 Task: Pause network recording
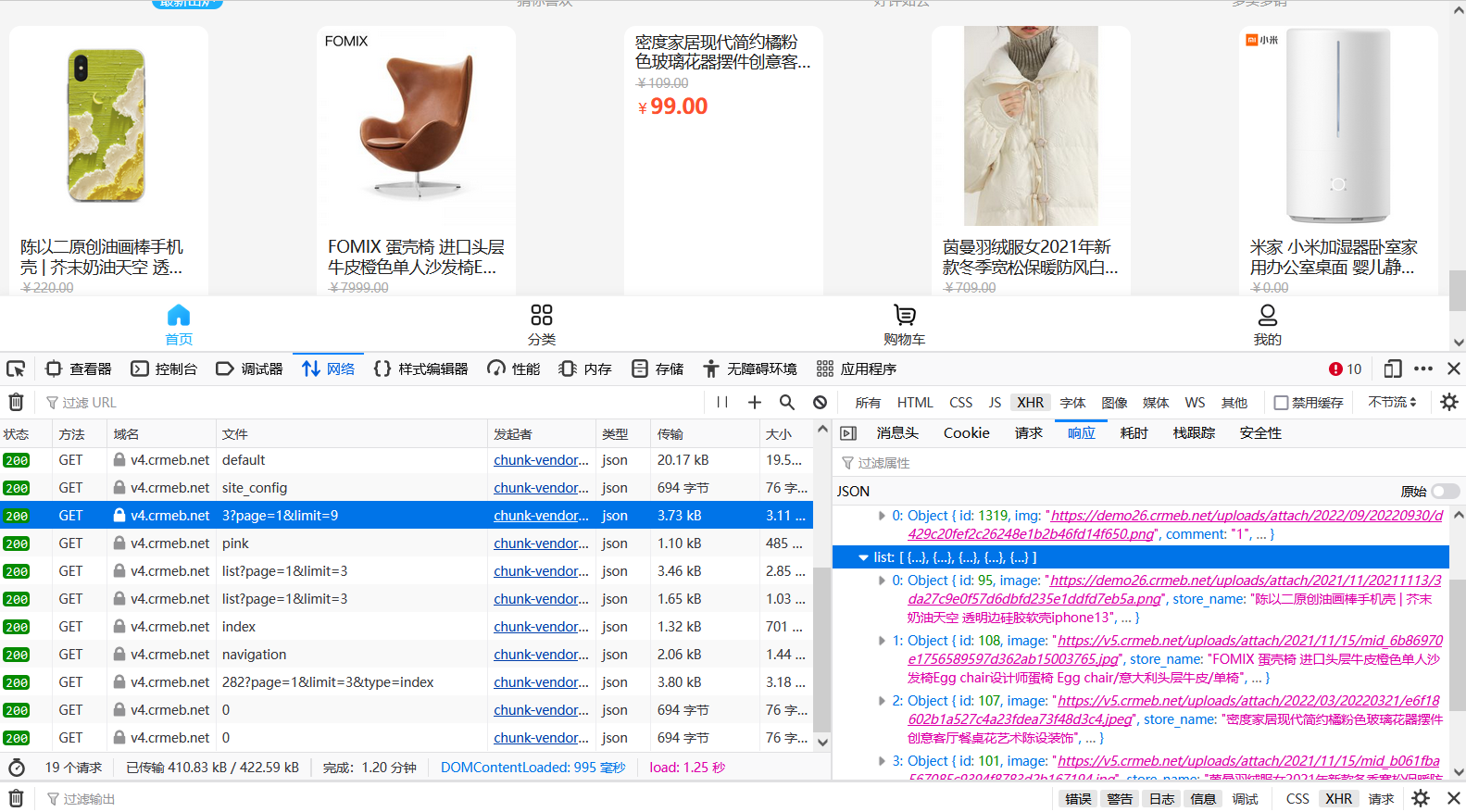(722, 402)
